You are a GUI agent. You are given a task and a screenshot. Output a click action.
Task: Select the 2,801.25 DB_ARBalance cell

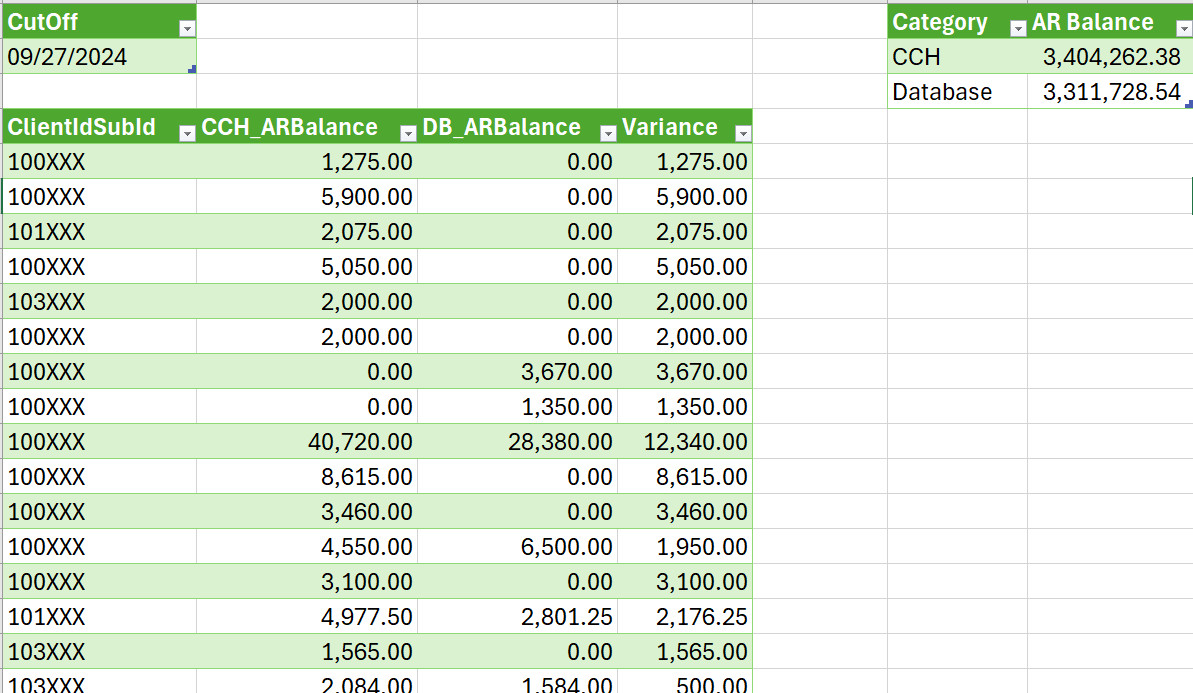pyautogui.click(x=517, y=616)
